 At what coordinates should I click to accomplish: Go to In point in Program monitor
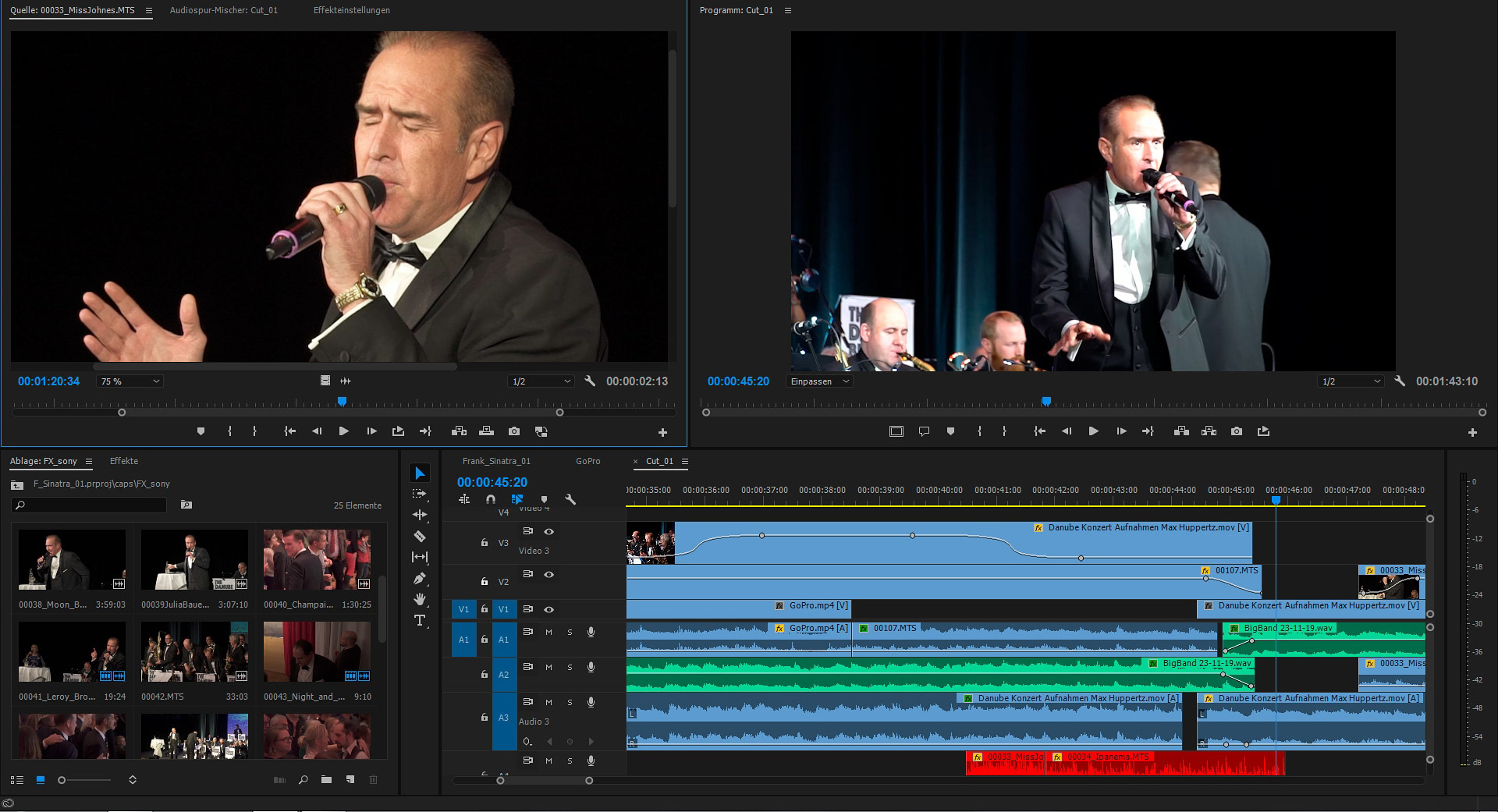click(x=1039, y=431)
